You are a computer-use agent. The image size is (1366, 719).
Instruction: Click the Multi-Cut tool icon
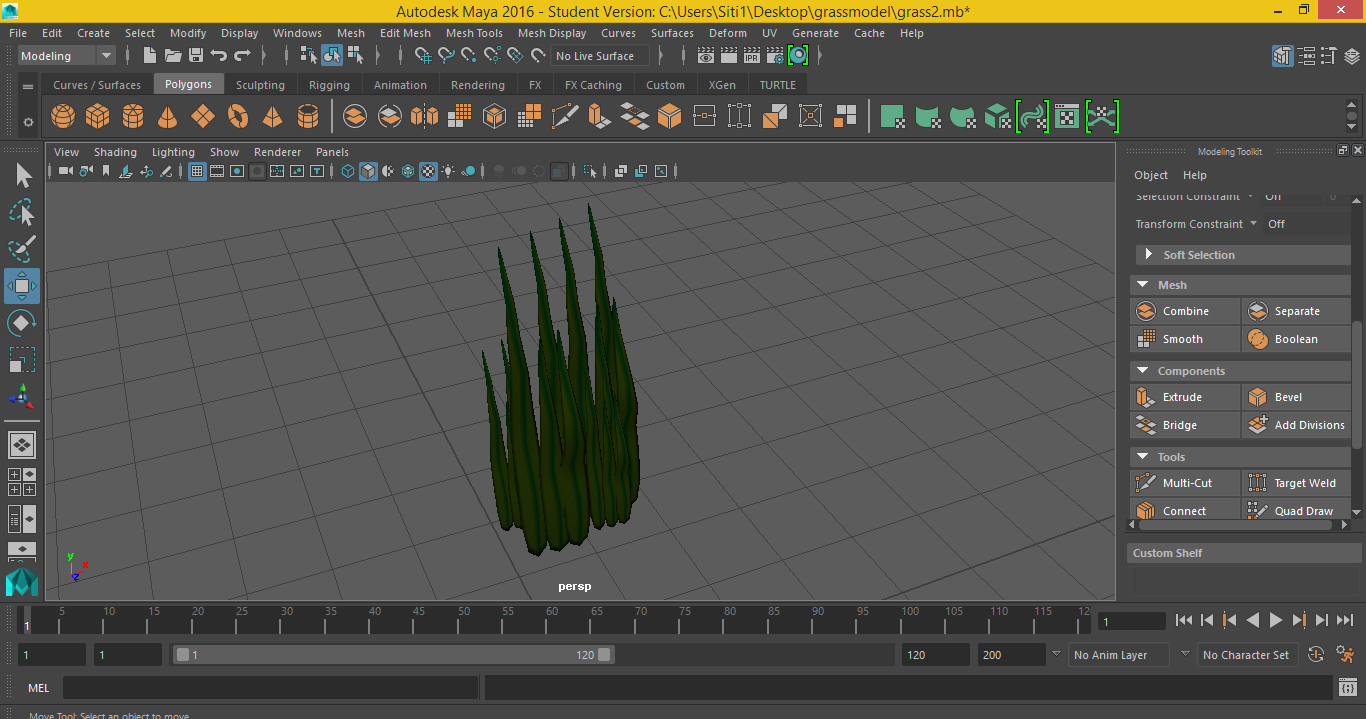pos(1146,484)
